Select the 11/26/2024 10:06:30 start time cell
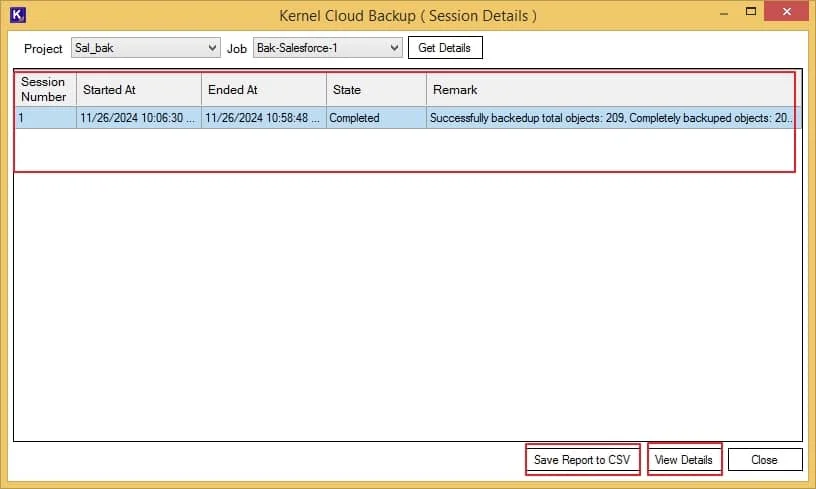The image size is (816, 489). point(139,118)
